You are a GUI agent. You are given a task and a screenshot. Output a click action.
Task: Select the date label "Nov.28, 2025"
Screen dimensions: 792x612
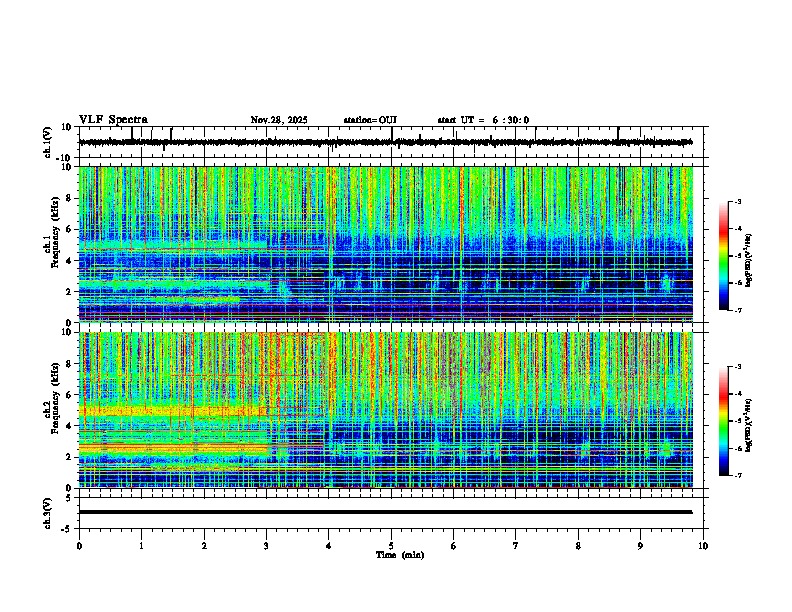tap(279, 120)
